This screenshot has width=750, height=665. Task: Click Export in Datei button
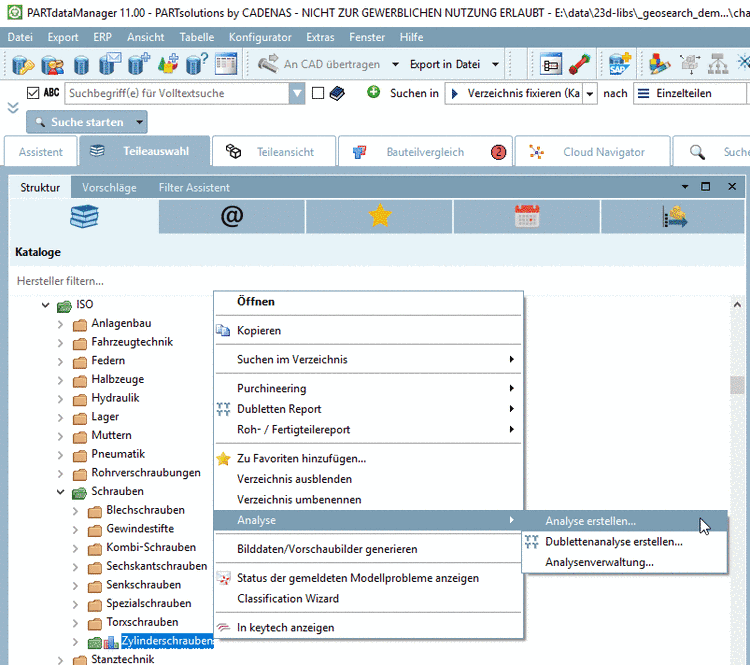(x=445, y=64)
